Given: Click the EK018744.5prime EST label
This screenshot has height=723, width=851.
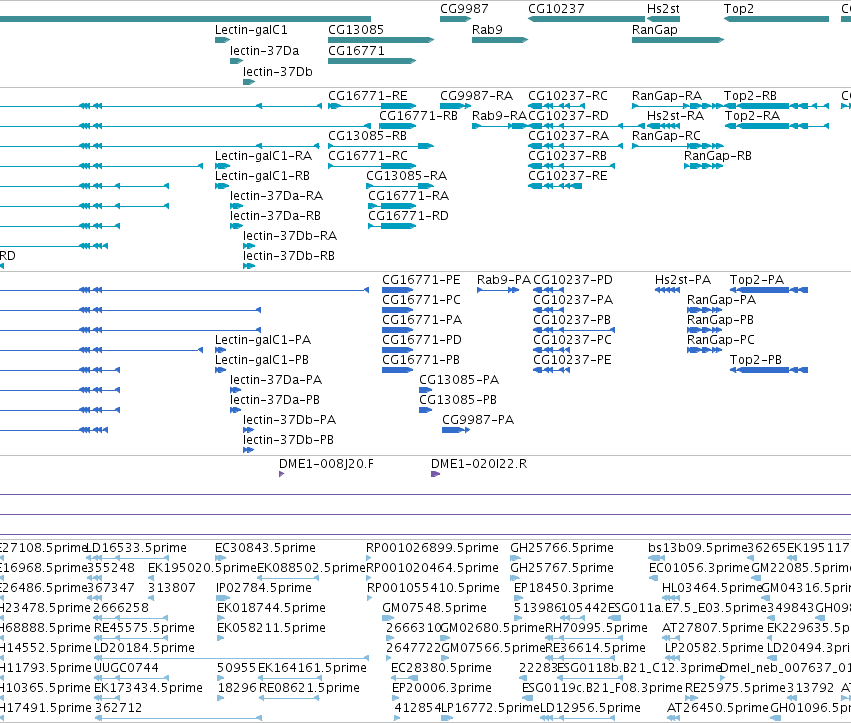Looking at the screenshot, I should point(271,608).
